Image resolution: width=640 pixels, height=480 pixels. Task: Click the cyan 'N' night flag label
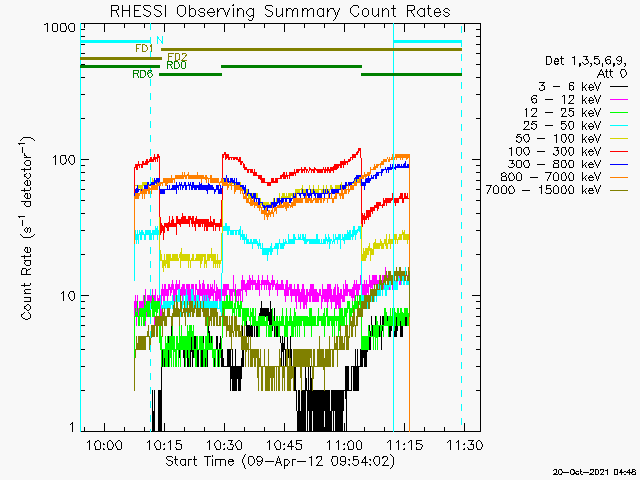(160, 40)
